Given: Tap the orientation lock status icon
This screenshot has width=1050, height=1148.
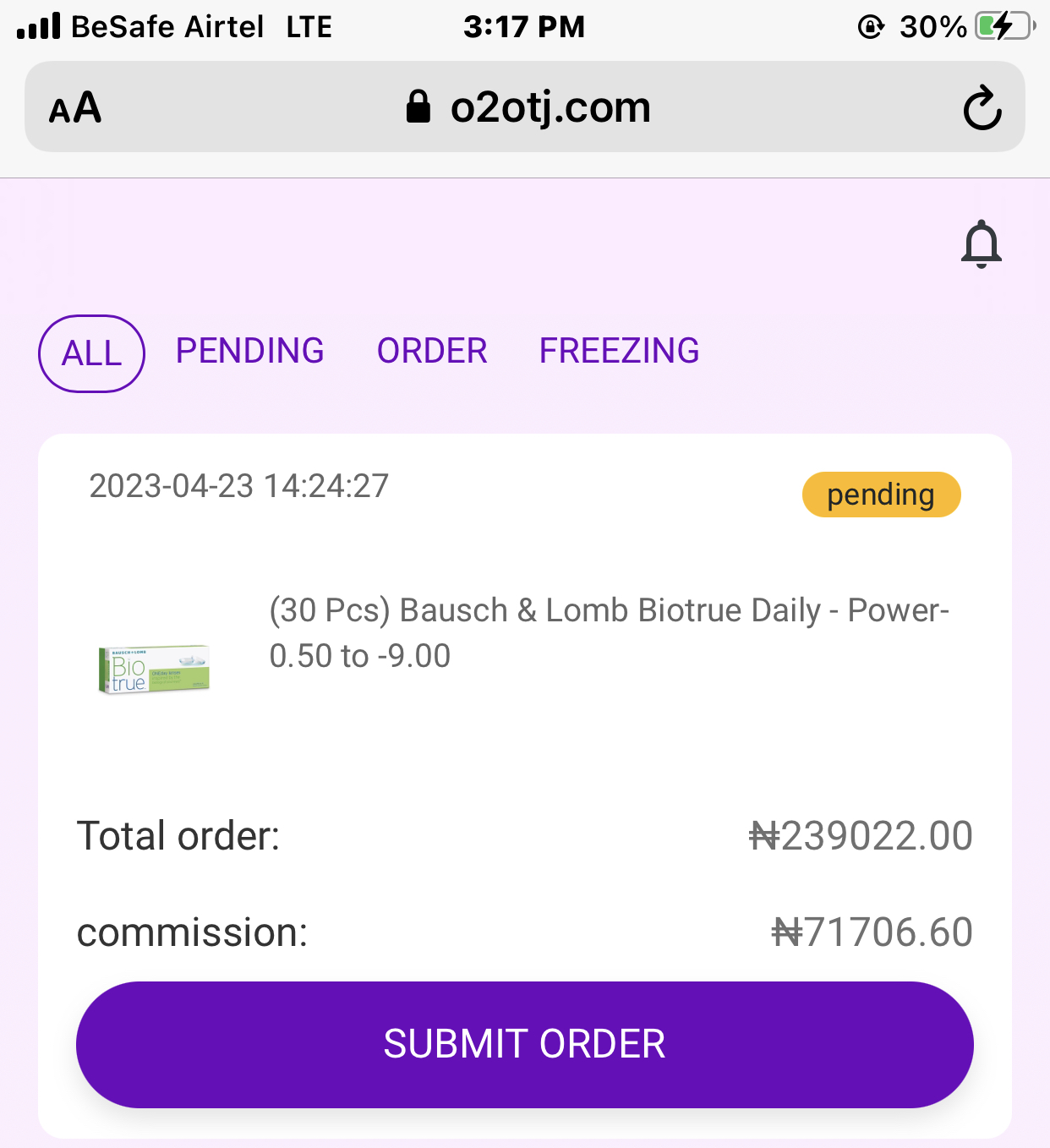Looking at the screenshot, I should 870,27.
